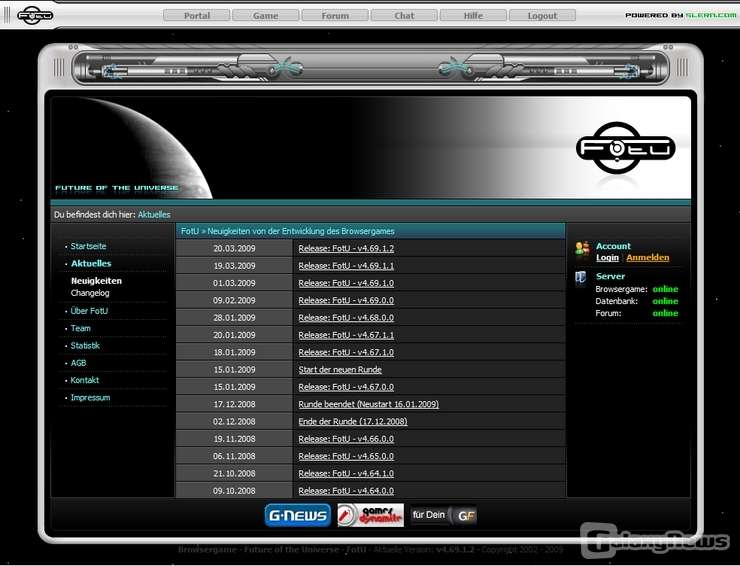This screenshot has height=566, width=740.
Task: Open 'Release: FotU - v4.69.1.2' news entry
Action: click(346, 249)
